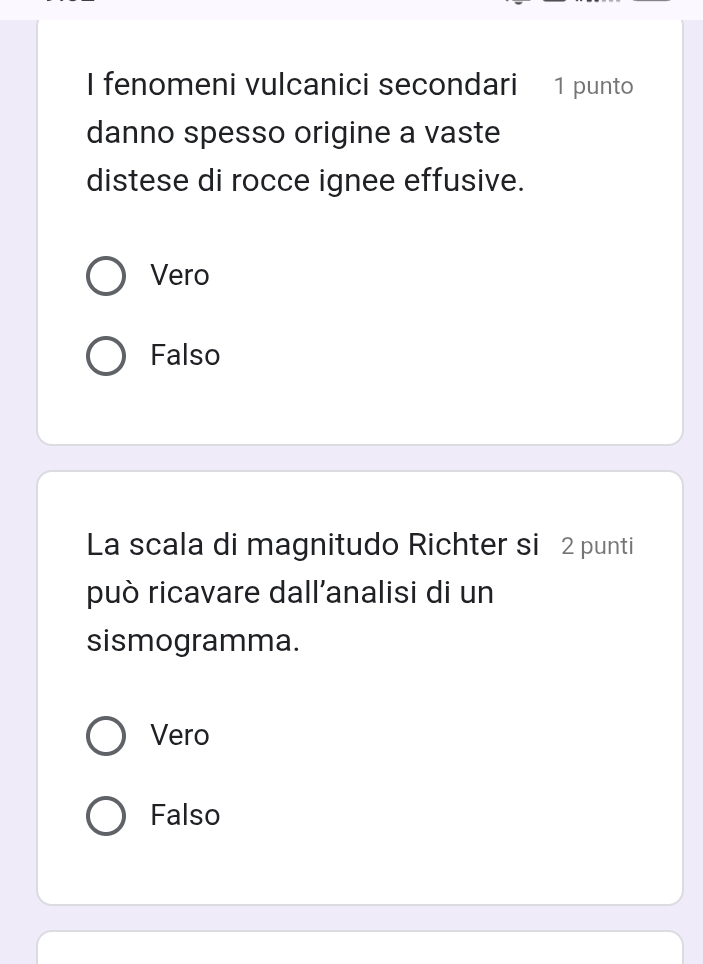
Task: Click the 'La scala di magnitudo Richter' heading line
Action: pyautogui.click(x=312, y=544)
